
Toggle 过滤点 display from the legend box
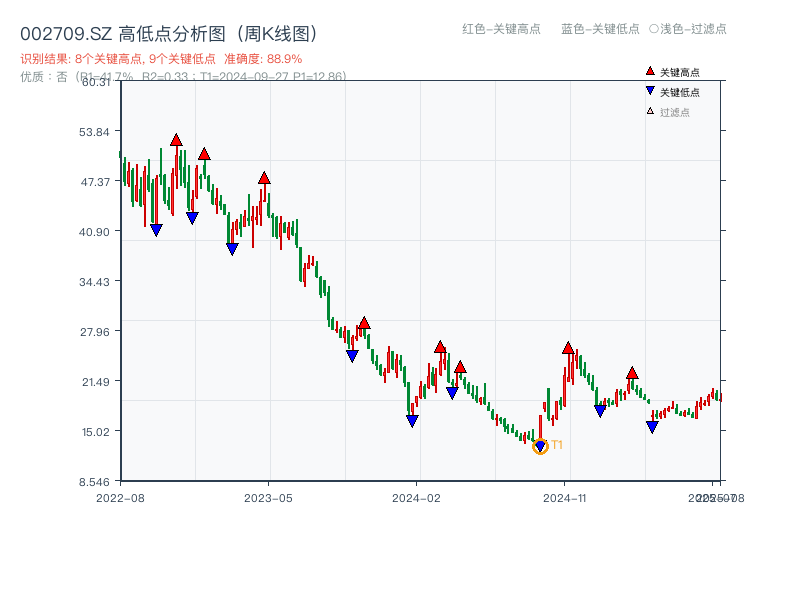tap(670, 113)
